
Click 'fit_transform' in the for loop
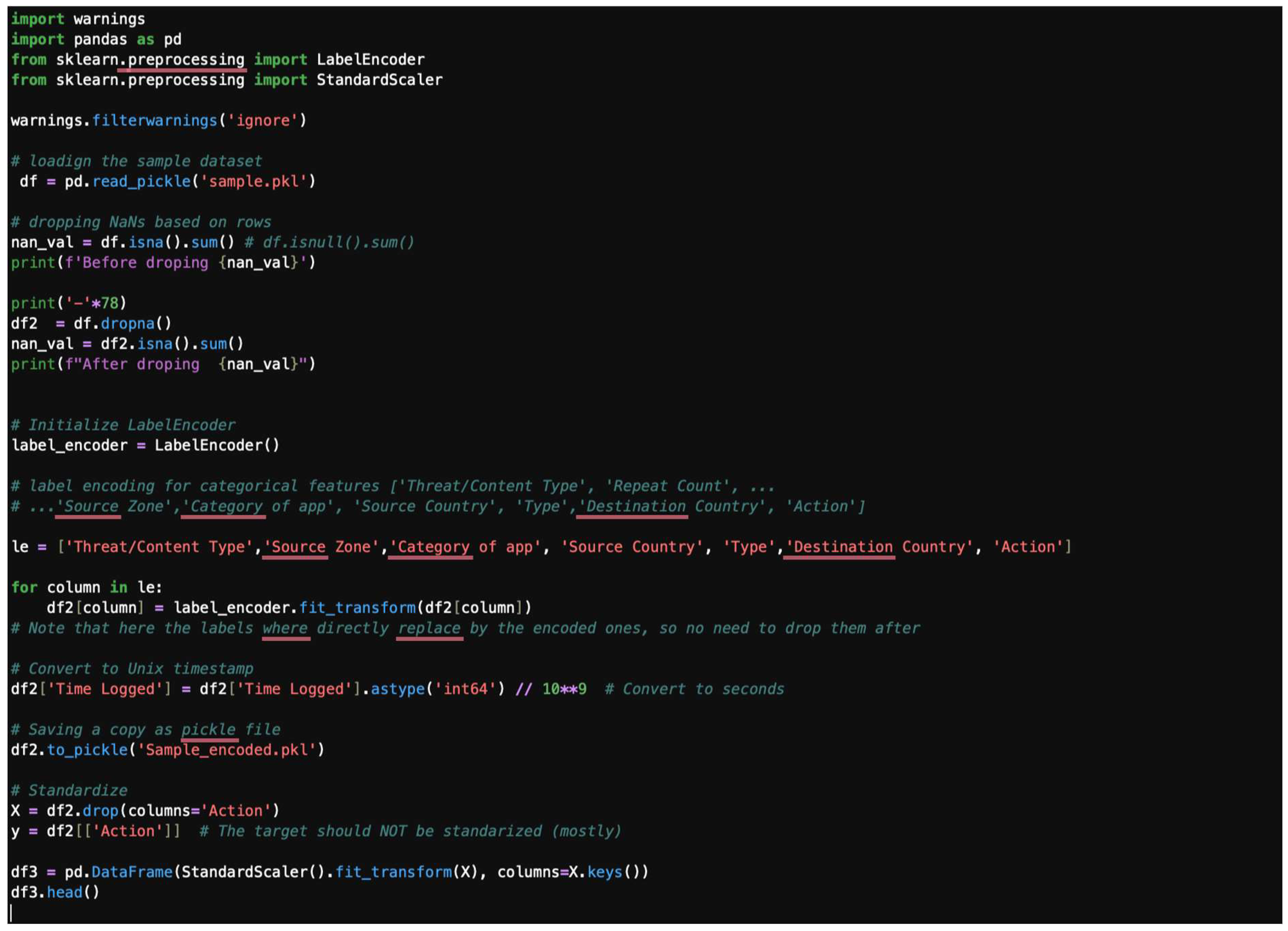coord(357,608)
